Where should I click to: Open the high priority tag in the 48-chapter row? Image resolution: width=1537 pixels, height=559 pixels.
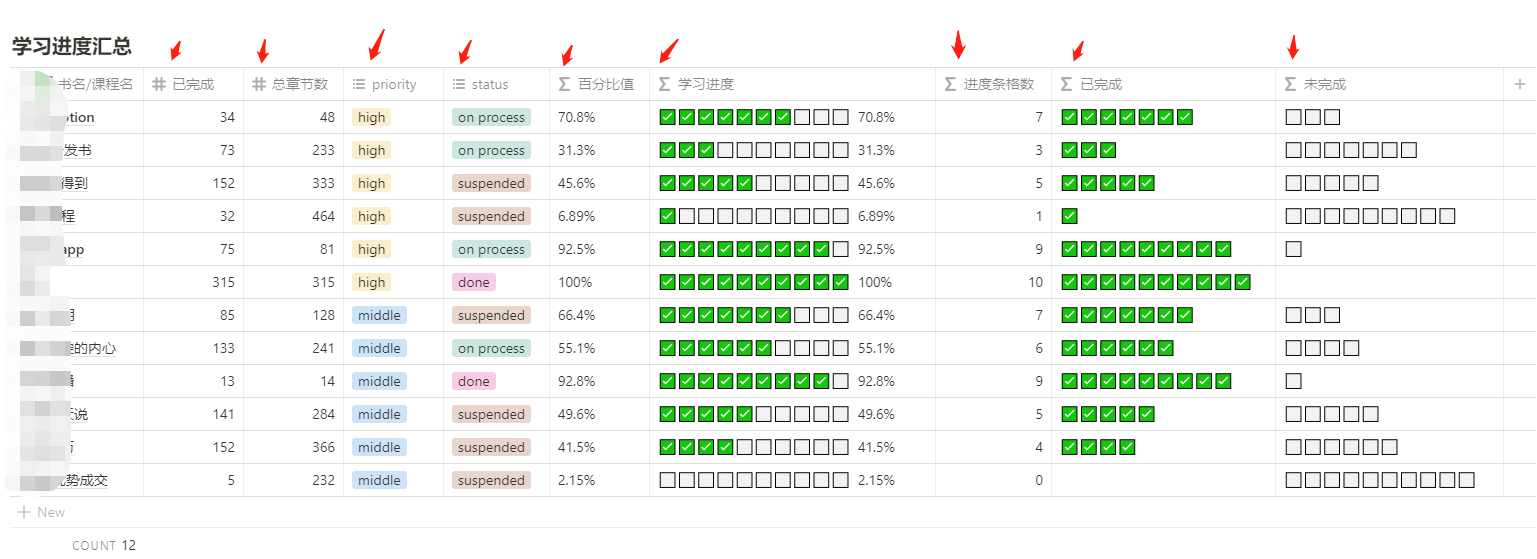371,117
